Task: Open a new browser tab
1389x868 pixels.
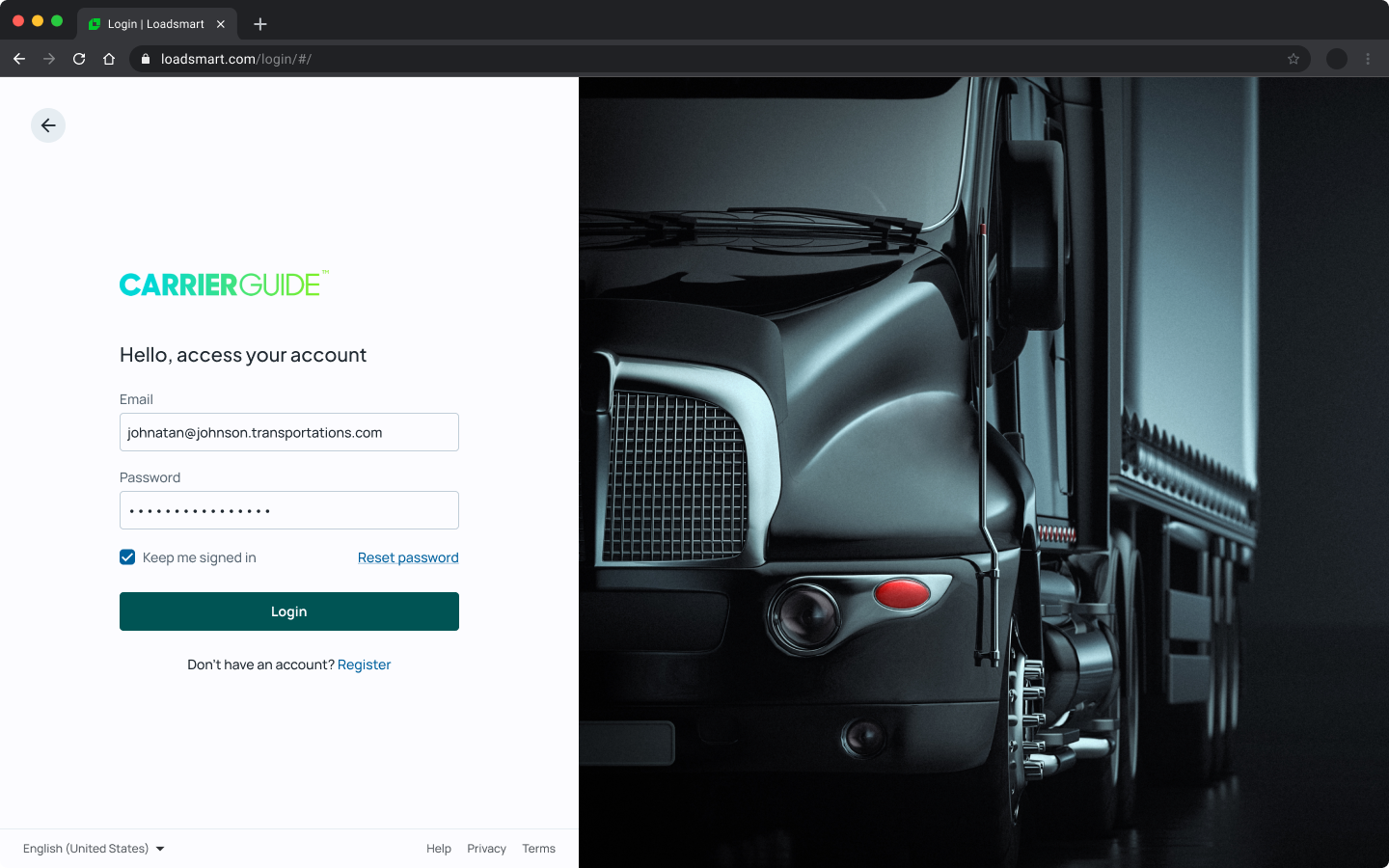Action: click(x=259, y=23)
